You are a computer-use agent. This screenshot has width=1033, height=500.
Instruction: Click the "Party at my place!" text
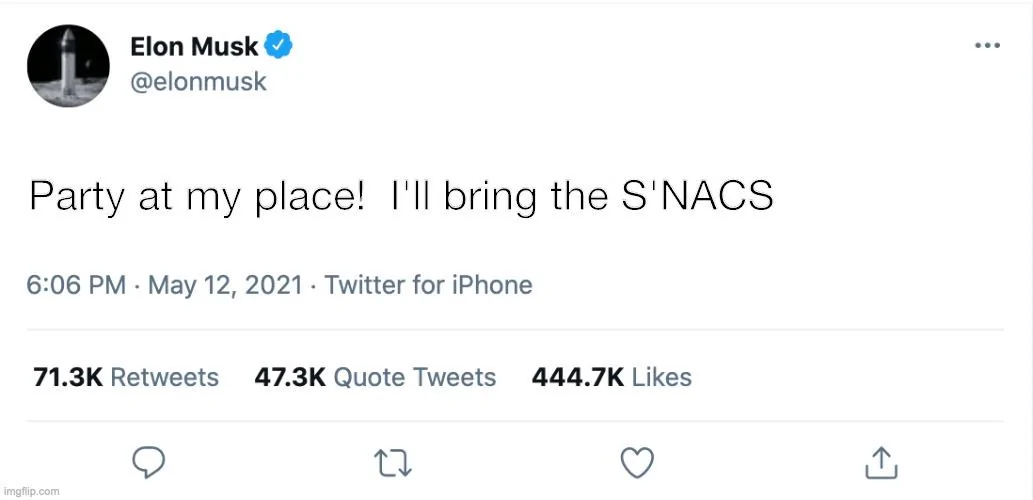[x=196, y=197]
